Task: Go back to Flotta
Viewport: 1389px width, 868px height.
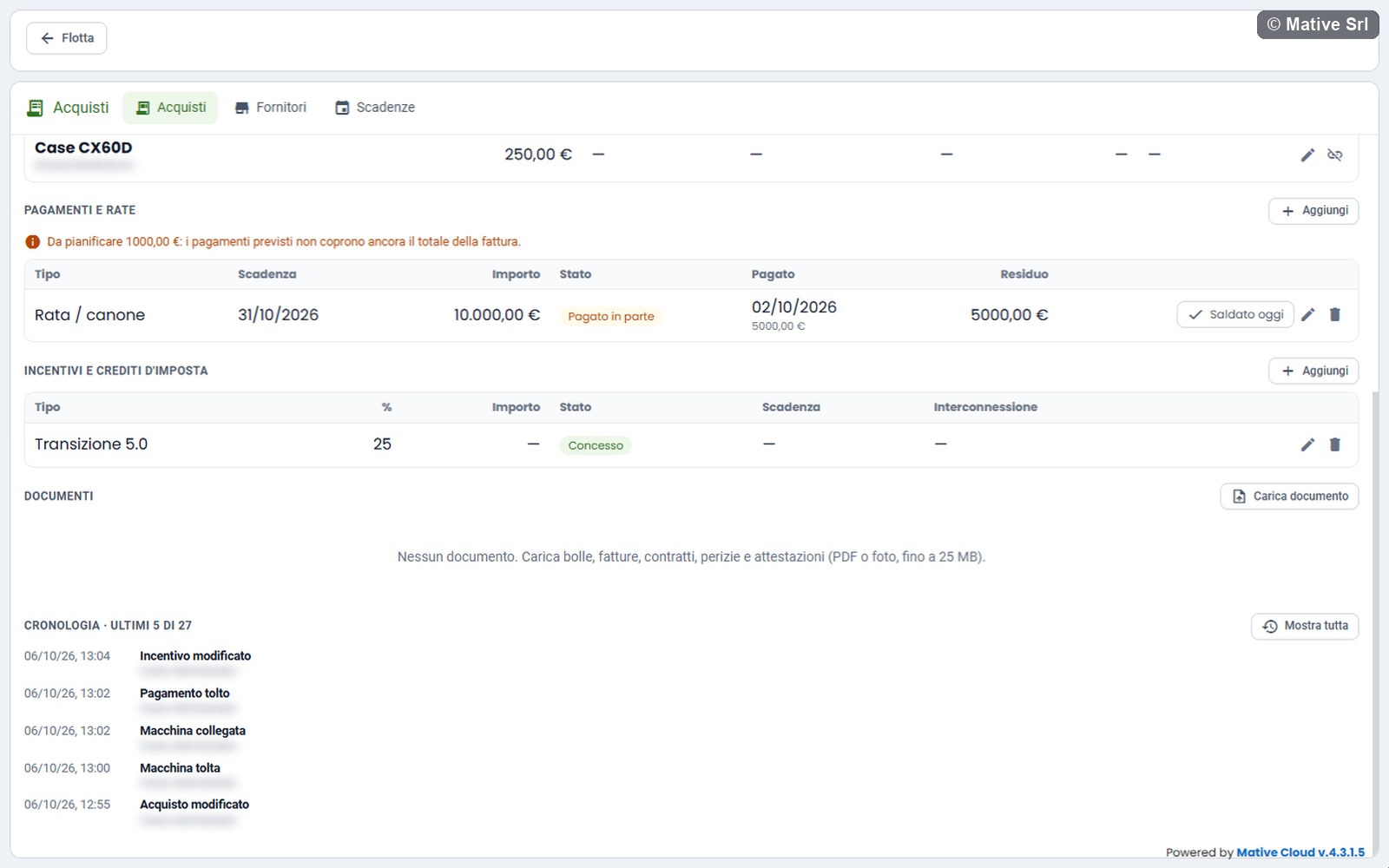Action: [67, 38]
